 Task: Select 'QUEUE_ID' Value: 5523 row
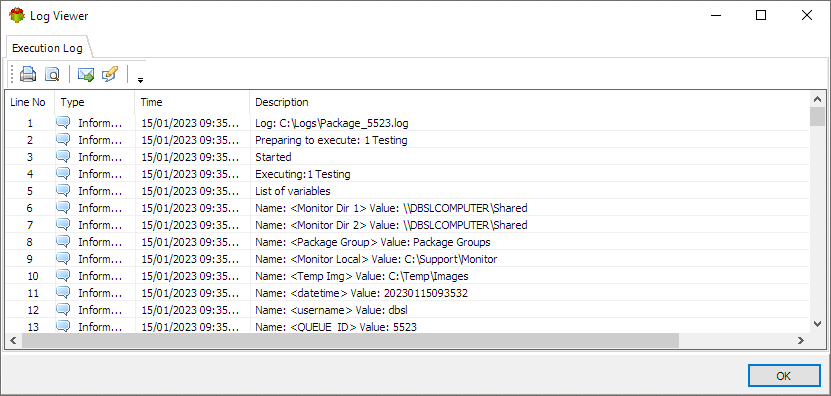pyautogui.click(x=408, y=326)
